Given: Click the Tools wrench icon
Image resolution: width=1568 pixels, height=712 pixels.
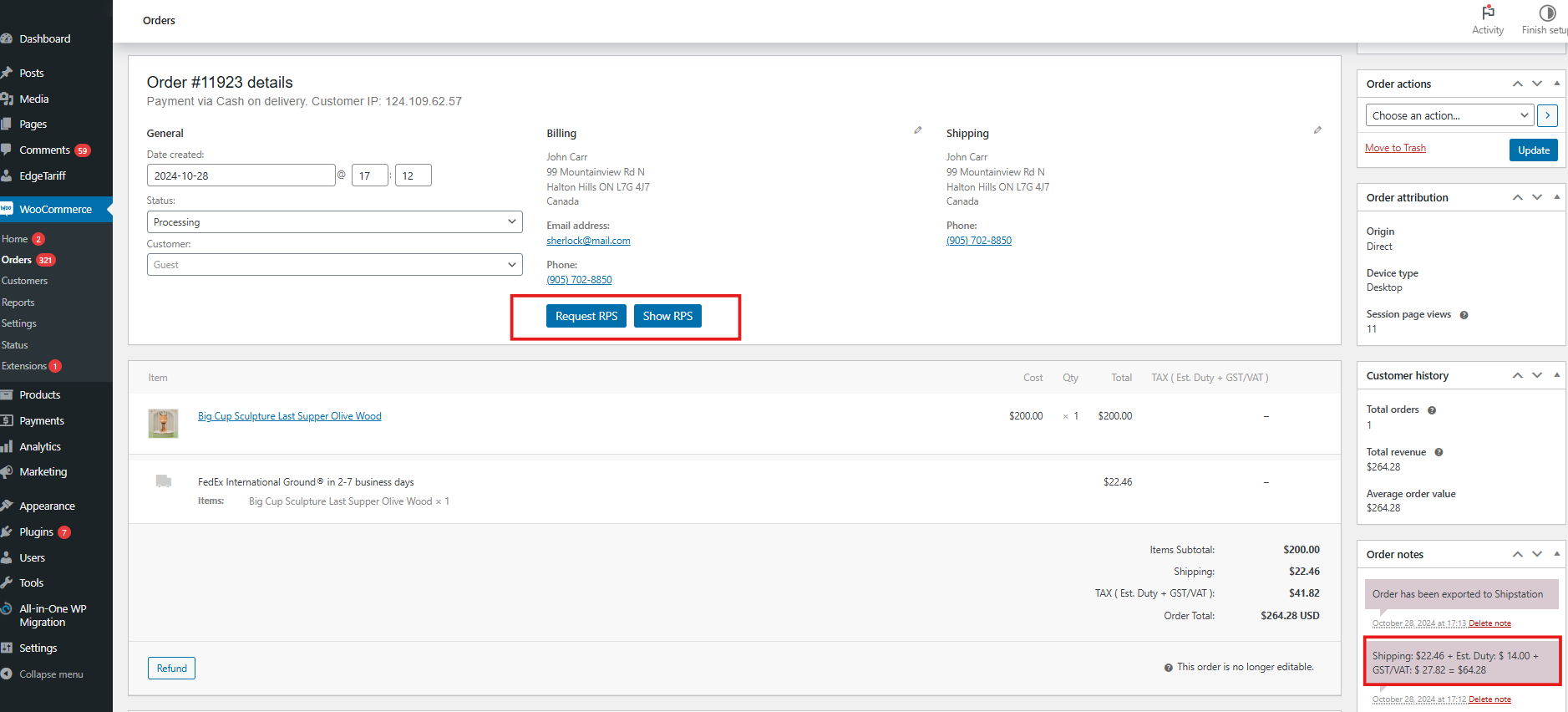Looking at the screenshot, I should (7, 582).
